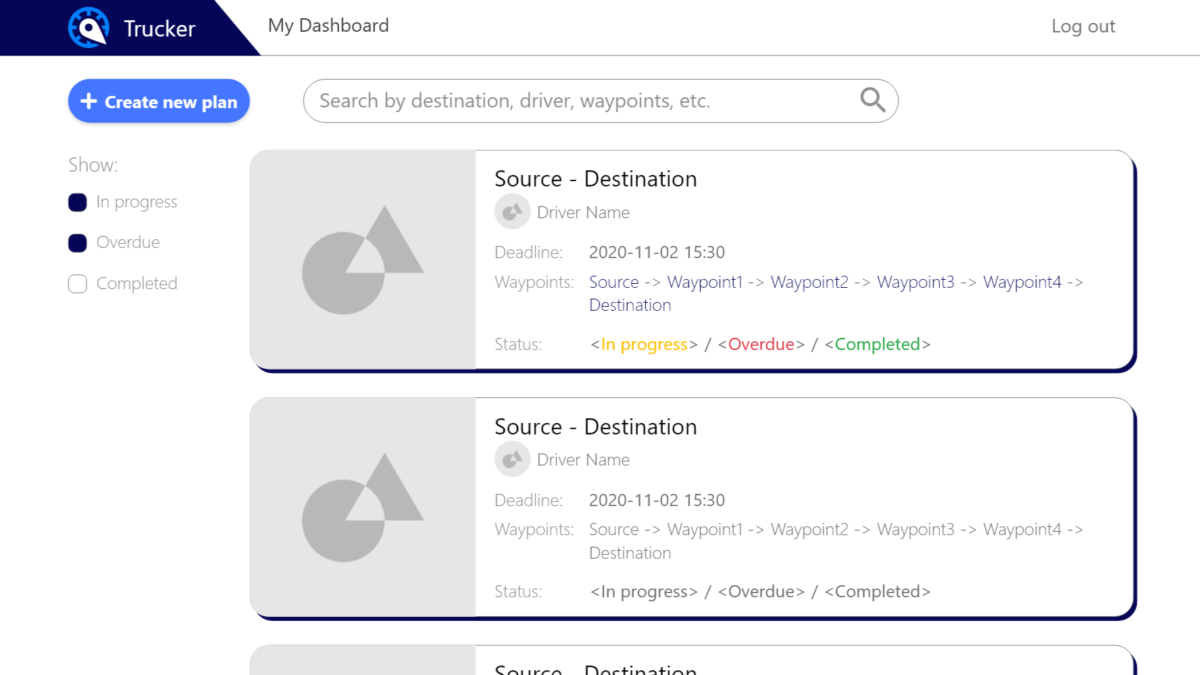Click the plus icon on Create new plan
The width and height of the screenshot is (1200, 675).
pos(89,100)
